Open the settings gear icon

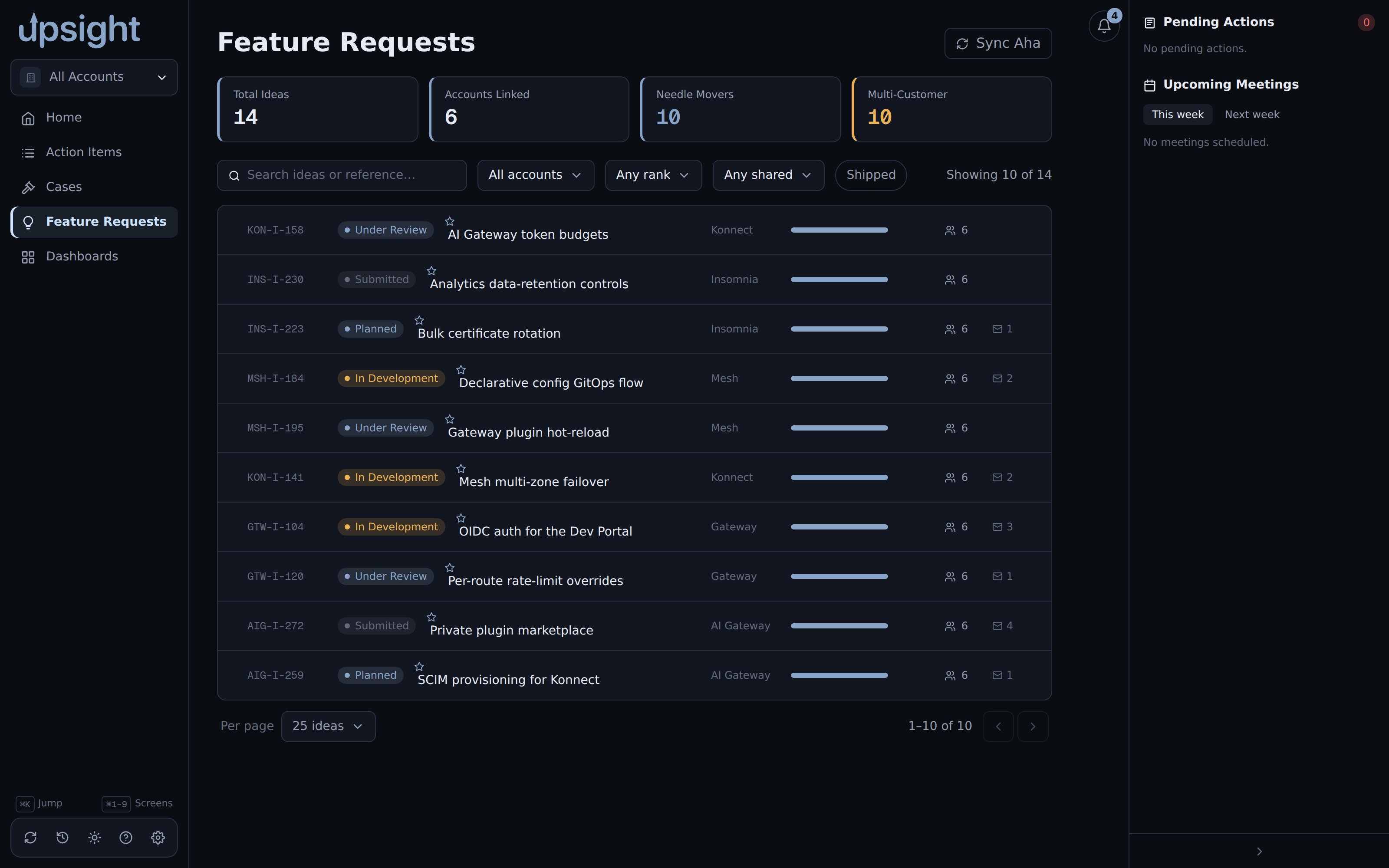(x=158, y=838)
